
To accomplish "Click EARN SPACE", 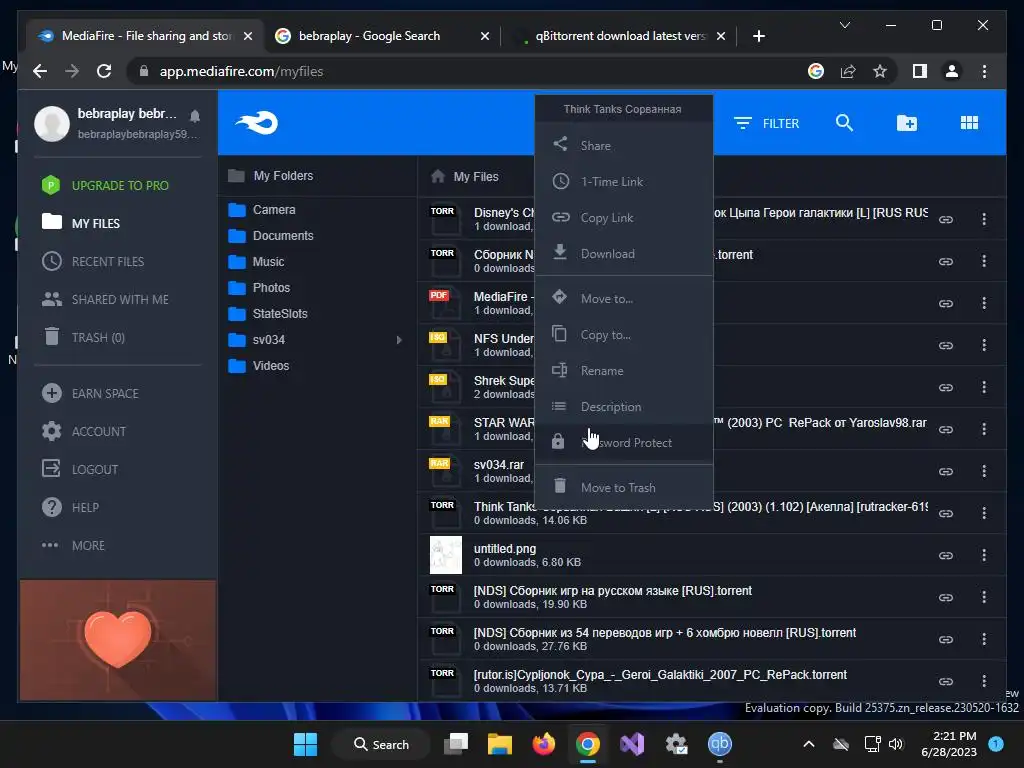I will point(90,393).
